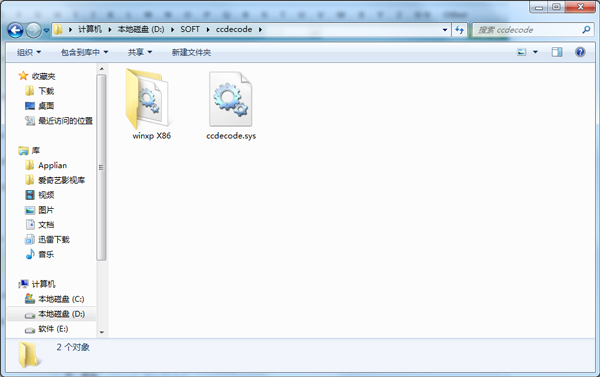Toggle the preview pane button
The height and width of the screenshot is (377, 600).
[557, 52]
